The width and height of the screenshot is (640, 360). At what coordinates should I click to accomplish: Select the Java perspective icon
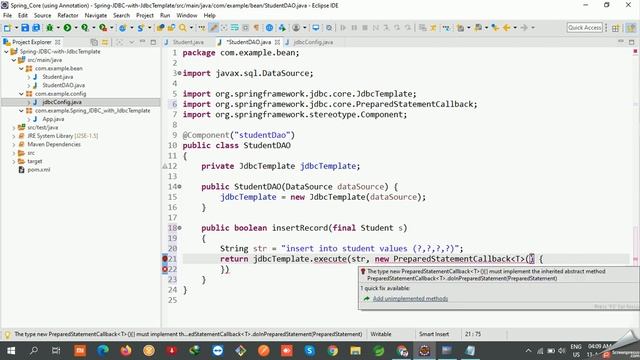(x=631, y=28)
